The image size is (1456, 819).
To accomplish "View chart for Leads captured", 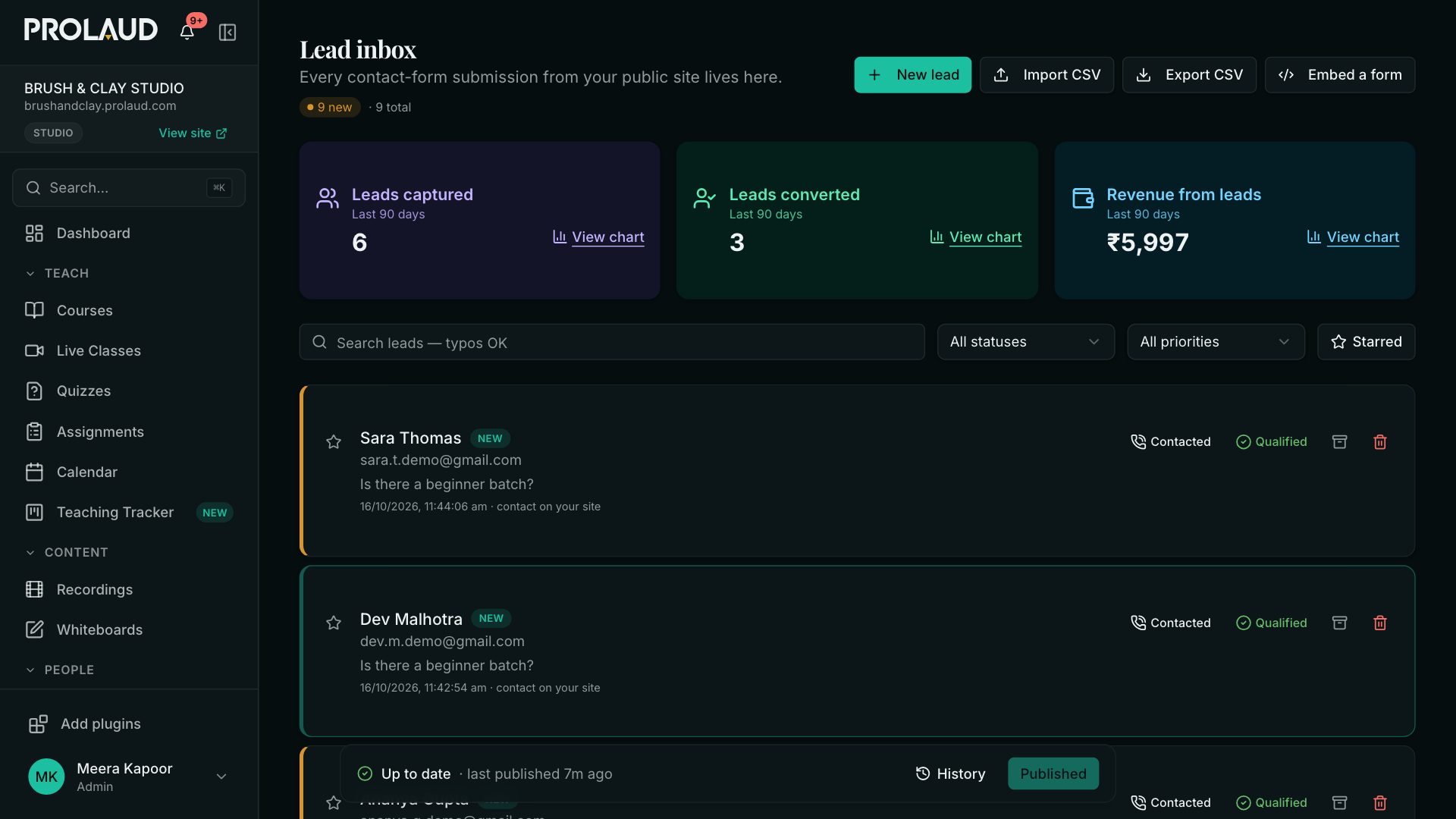I will [x=598, y=237].
